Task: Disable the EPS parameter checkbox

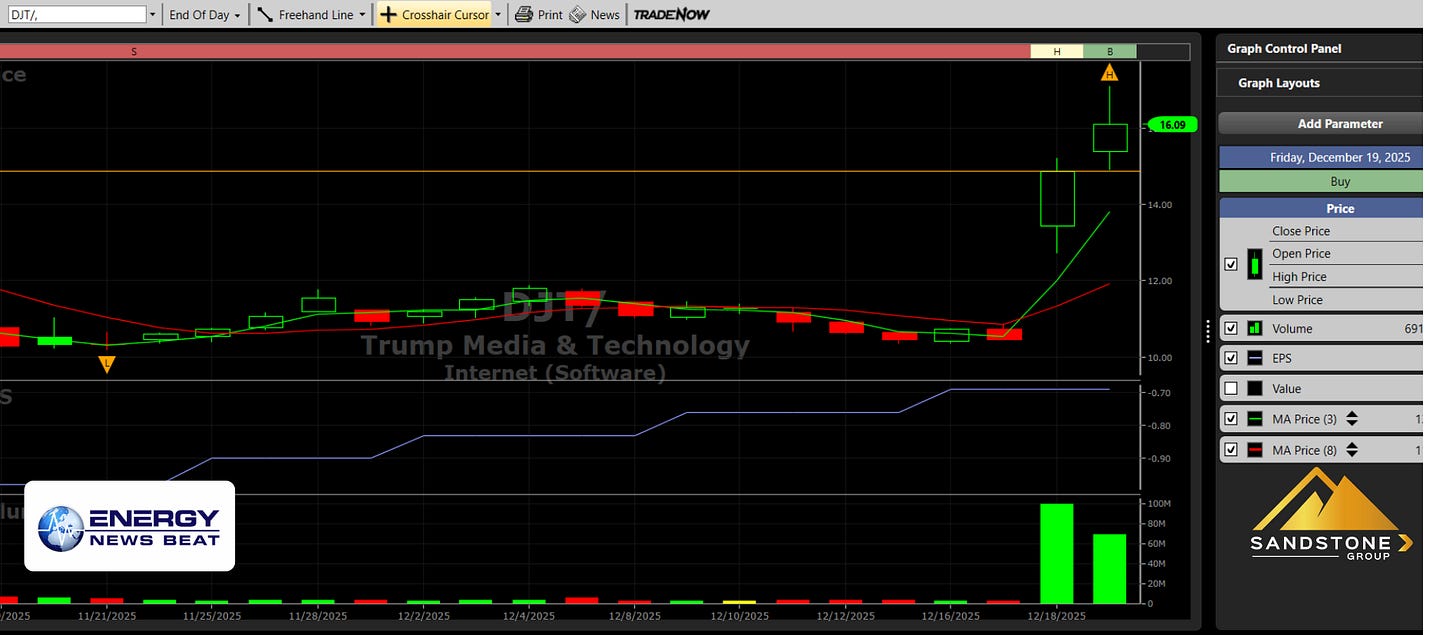Action: point(1231,358)
